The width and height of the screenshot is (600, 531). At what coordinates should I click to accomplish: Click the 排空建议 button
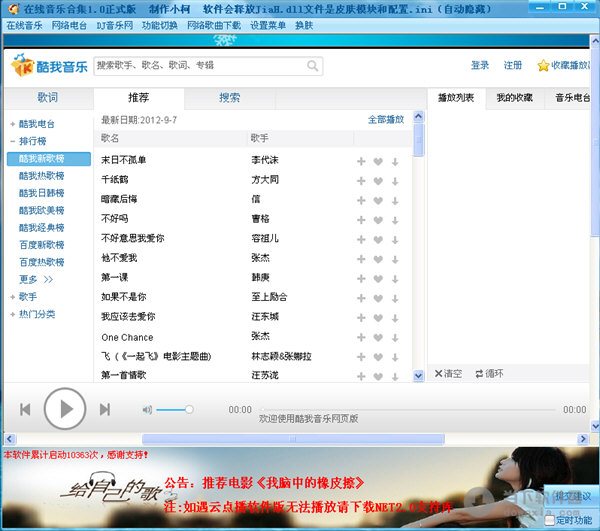[x=572, y=497]
